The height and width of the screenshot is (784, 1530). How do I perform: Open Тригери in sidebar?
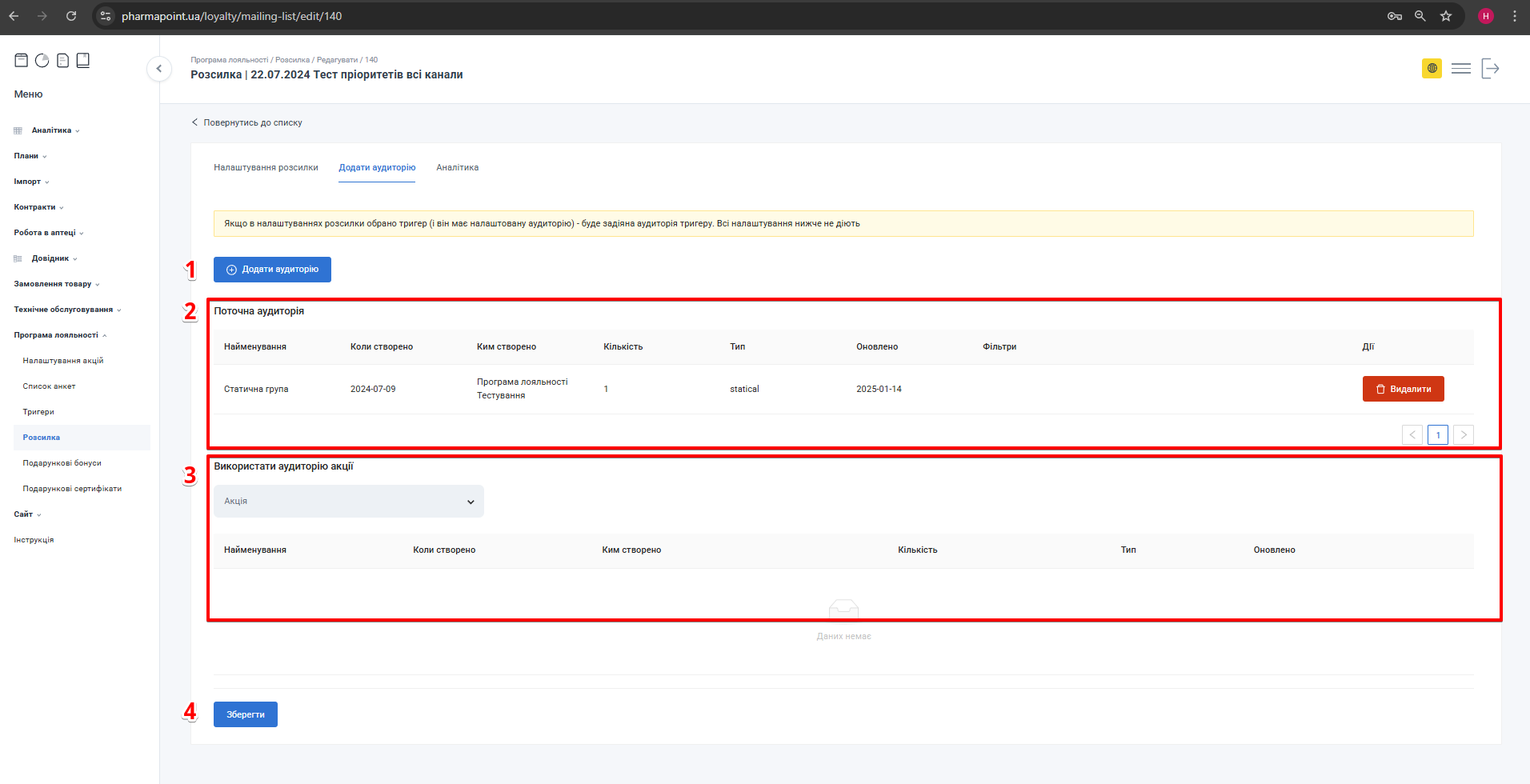[x=38, y=412]
